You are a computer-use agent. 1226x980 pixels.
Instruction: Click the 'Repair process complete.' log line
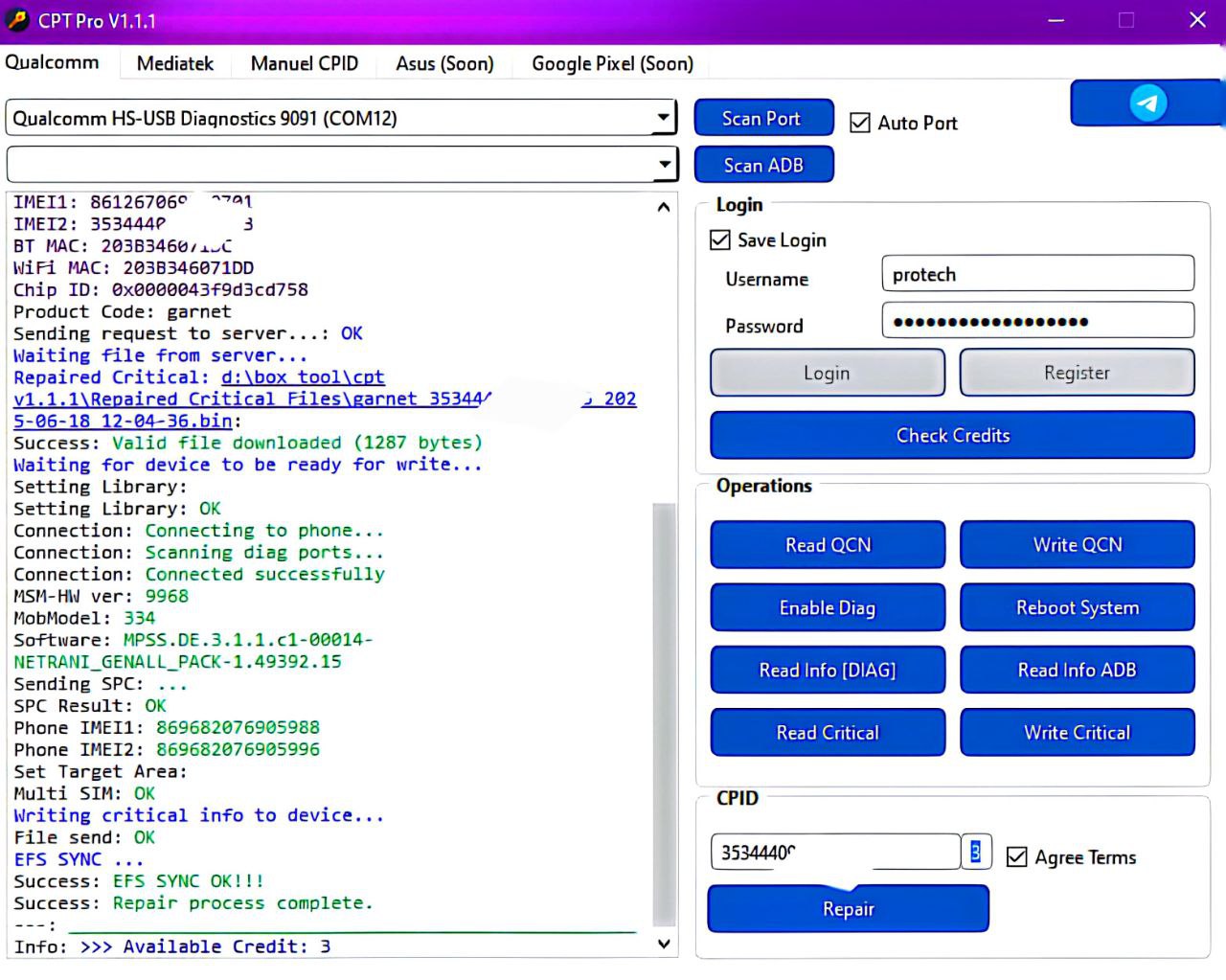tap(193, 903)
